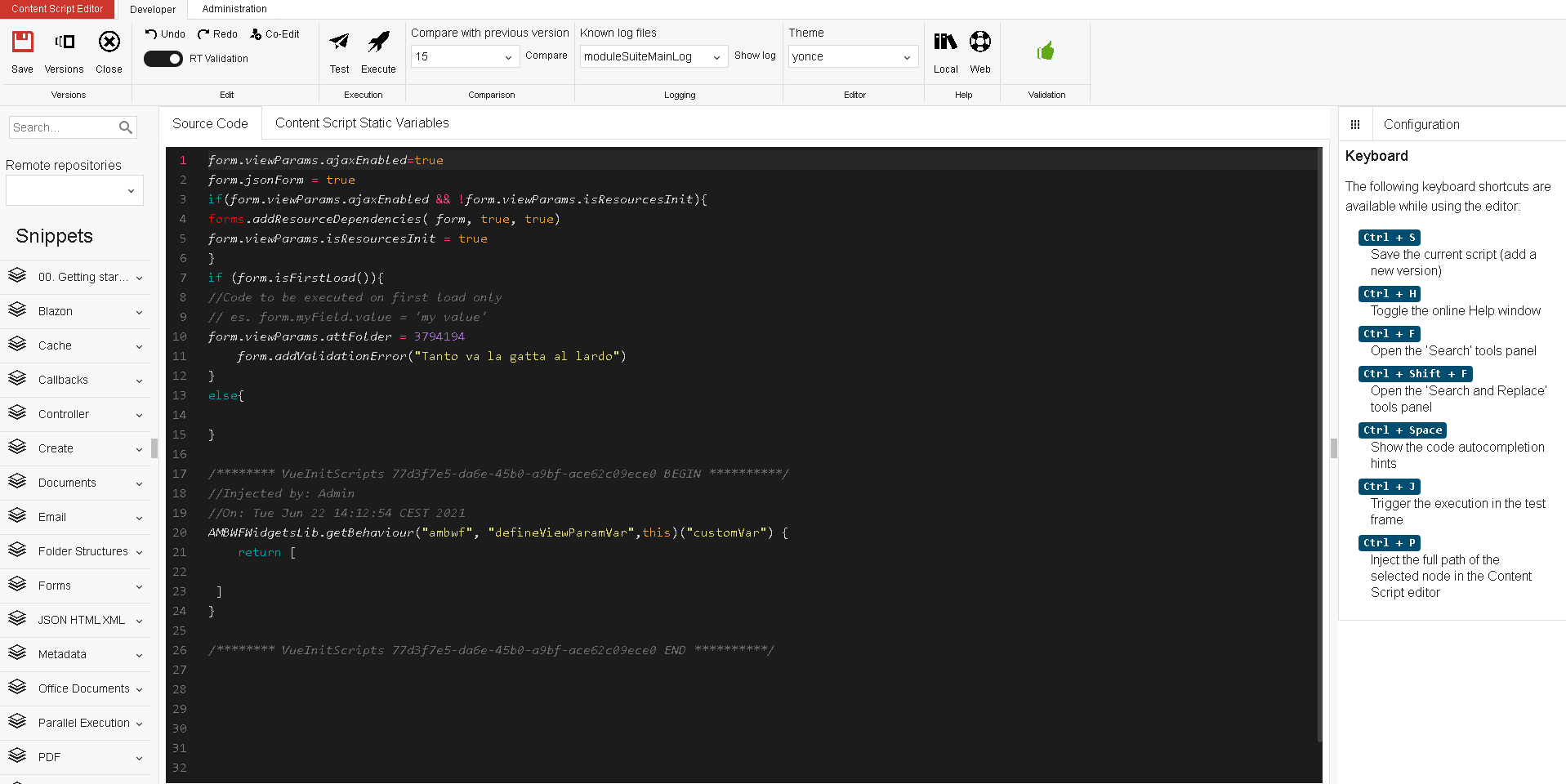
Task: Click the snippets search field
Action: (x=65, y=127)
